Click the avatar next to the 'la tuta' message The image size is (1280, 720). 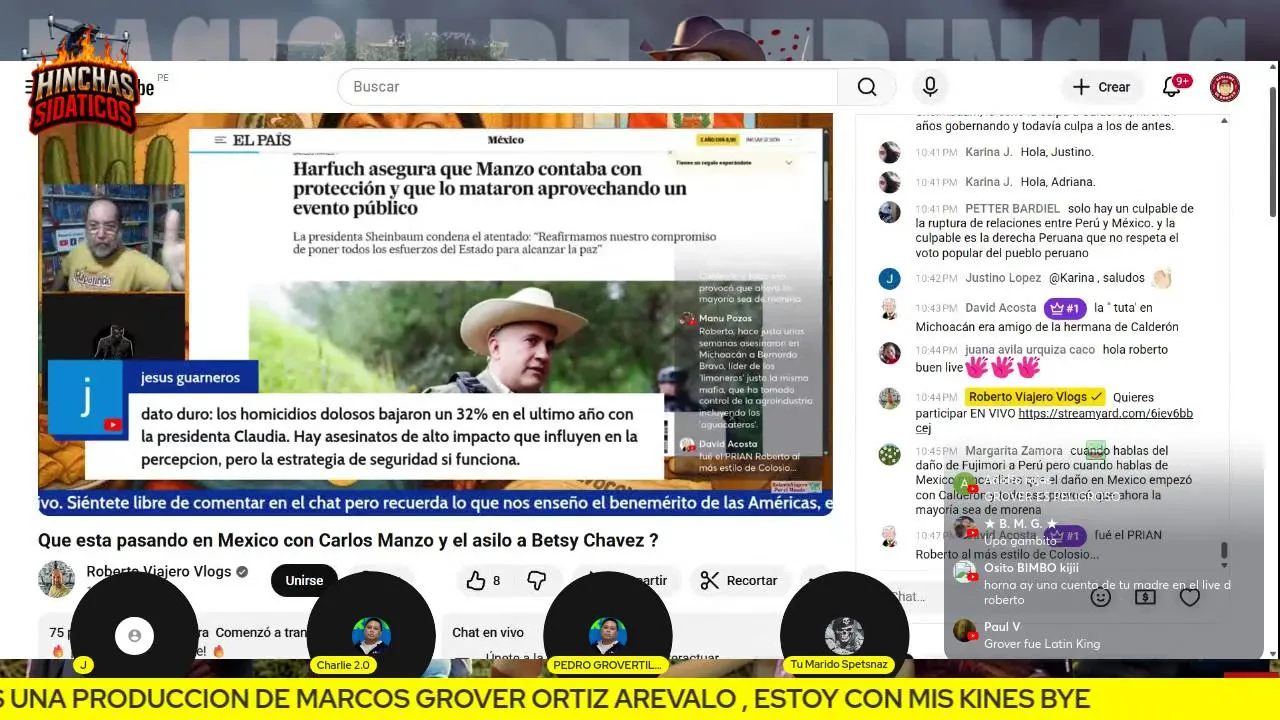[889, 309]
